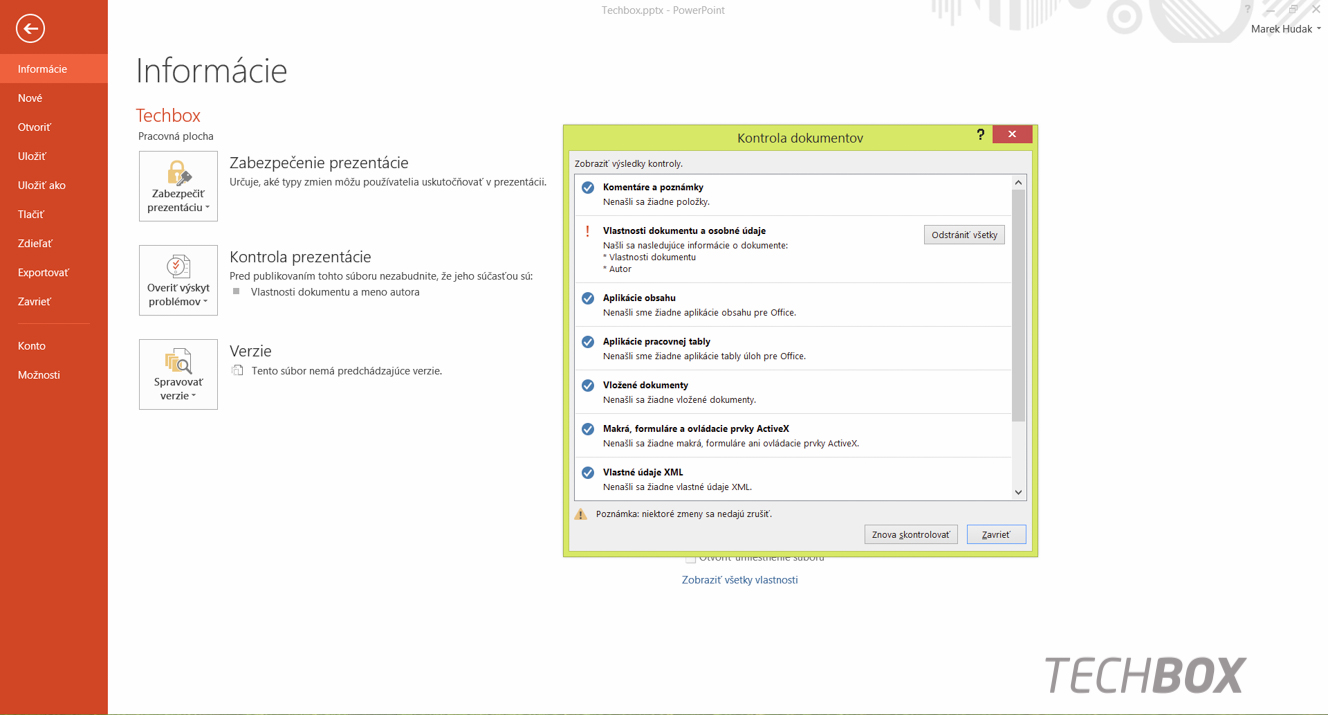Click Znova skontrolovať button
Screen dimensions: 1328x715
pos(911,535)
